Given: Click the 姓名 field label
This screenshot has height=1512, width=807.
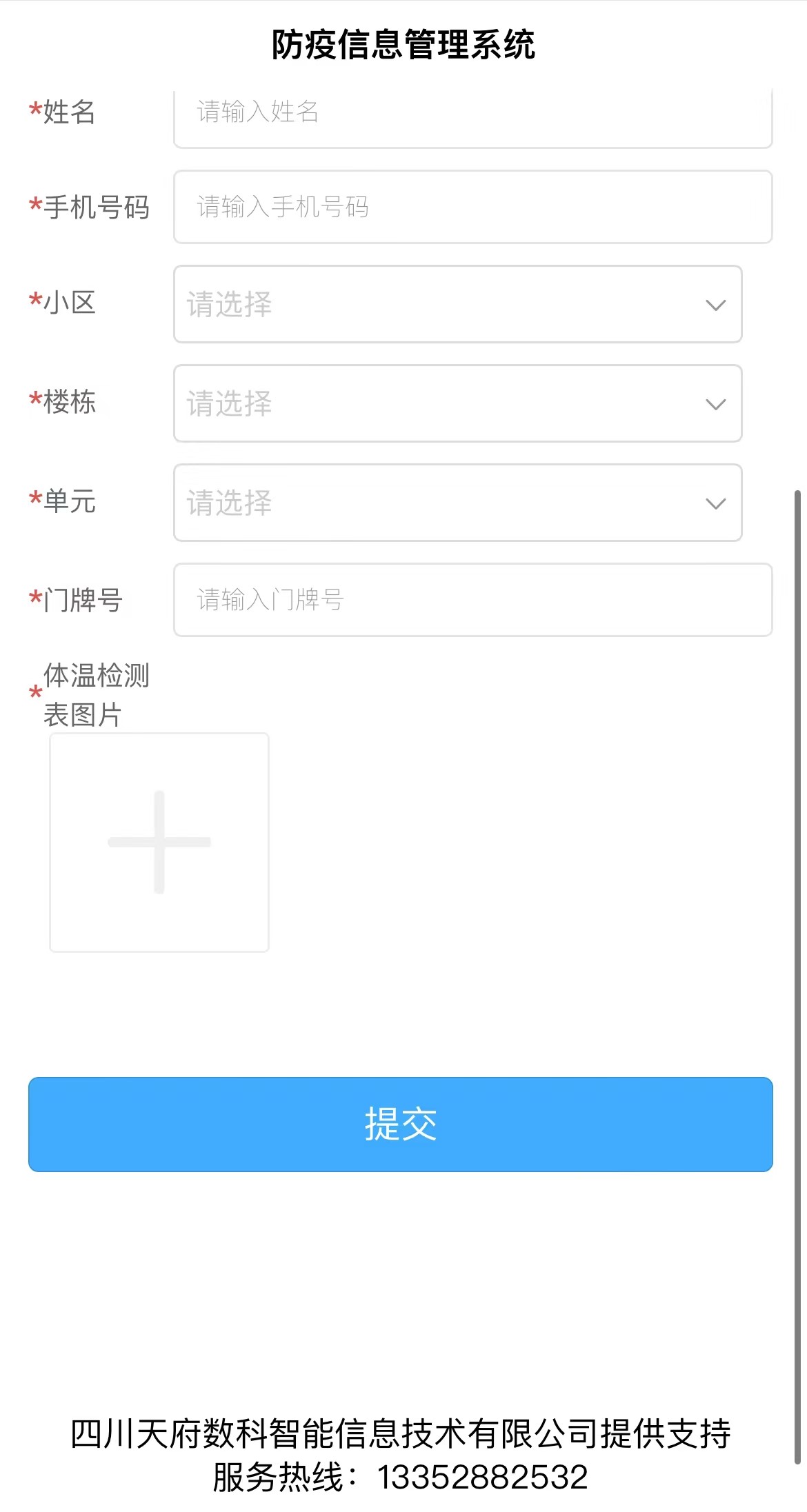Looking at the screenshot, I should tap(69, 112).
